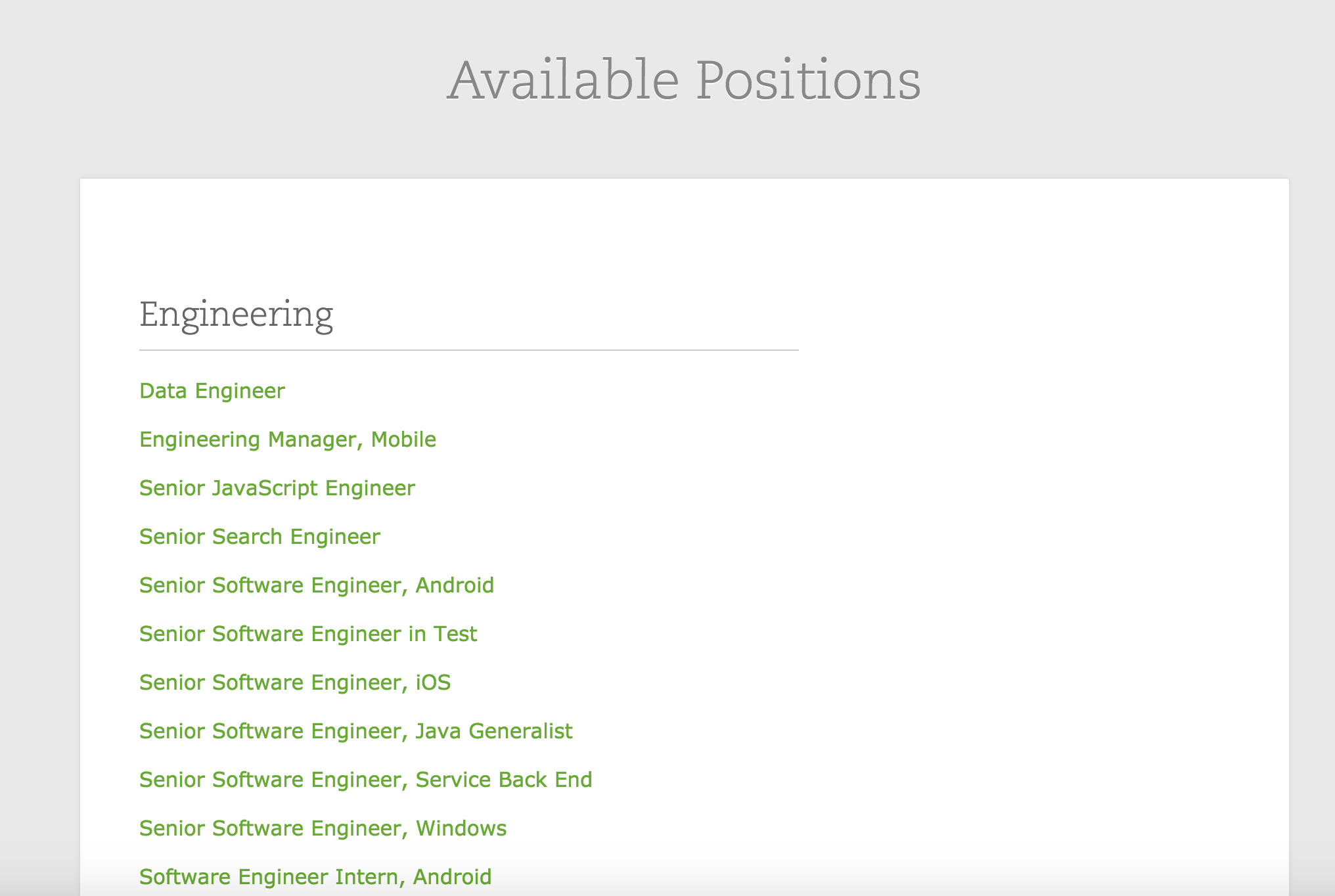Select the Senior JavaScript Engineer link
This screenshot has height=896, width=1335.
[x=277, y=488]
